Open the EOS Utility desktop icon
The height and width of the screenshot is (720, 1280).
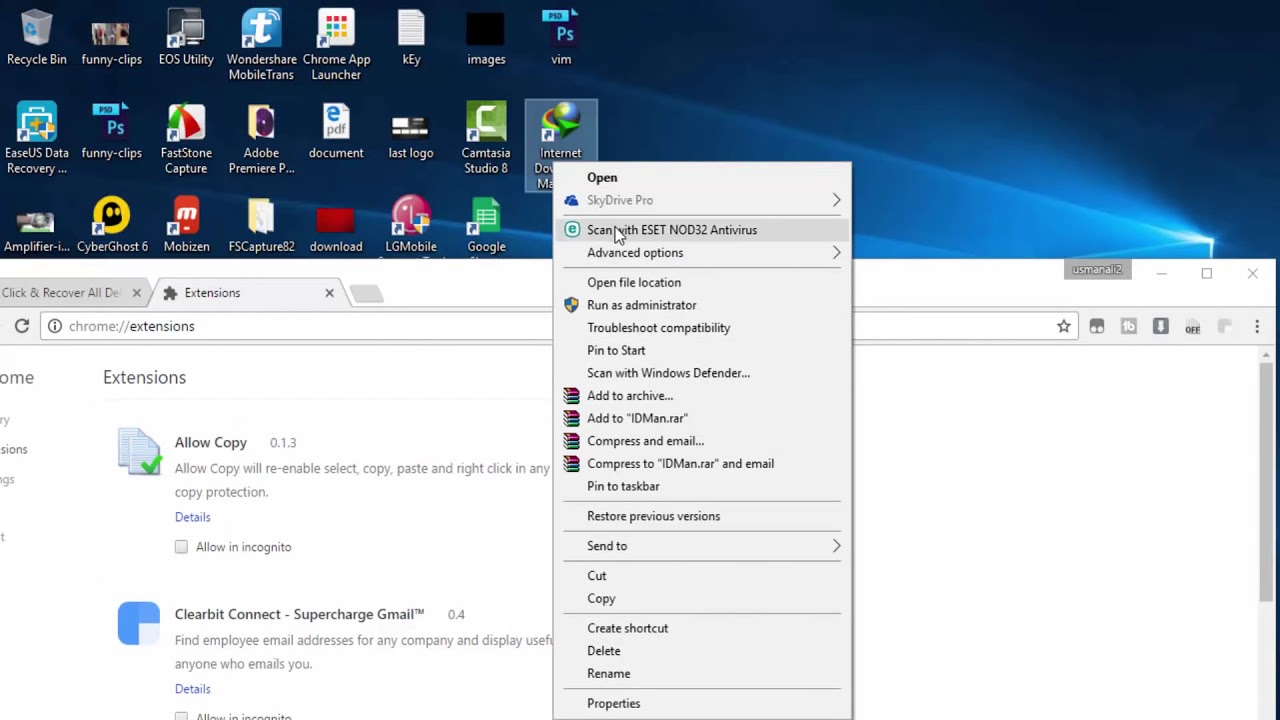point(186,38)
